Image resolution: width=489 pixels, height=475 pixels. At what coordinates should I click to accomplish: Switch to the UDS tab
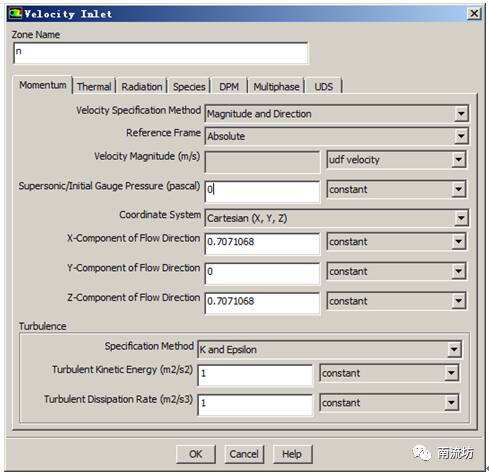pos(324,87)
